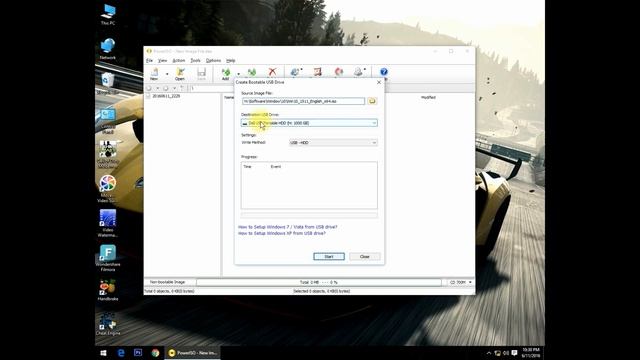Open the Handbrake desktop icon

tap(108, 290)
